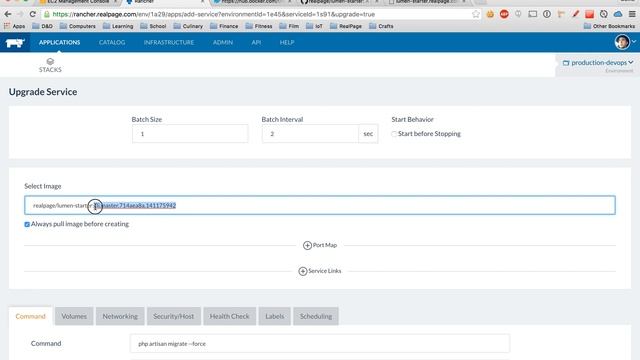The width and height of the screenshot is (640, 360).
Task: Open the Catalog menu
Action: pos(112,42)
